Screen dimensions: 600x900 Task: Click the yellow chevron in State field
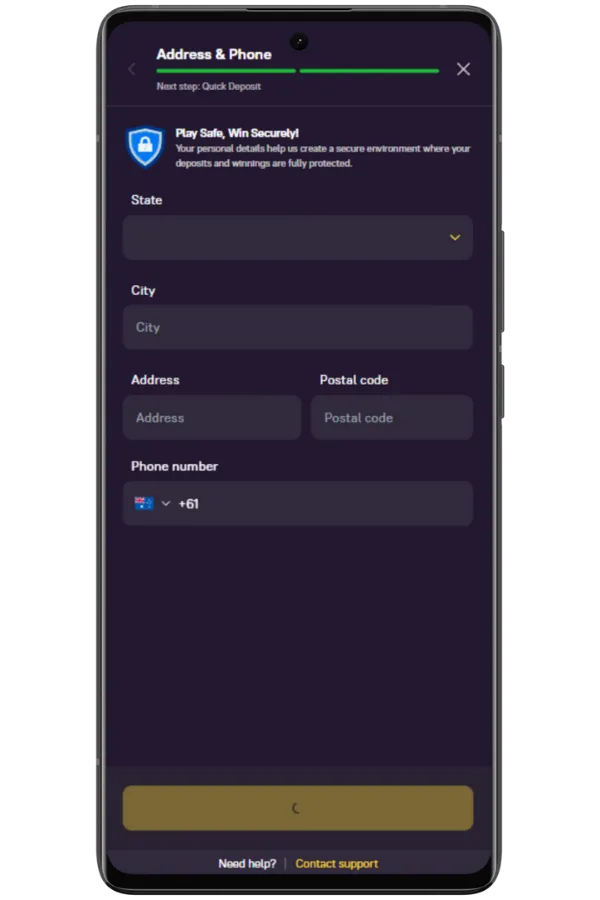pos(455,238)
